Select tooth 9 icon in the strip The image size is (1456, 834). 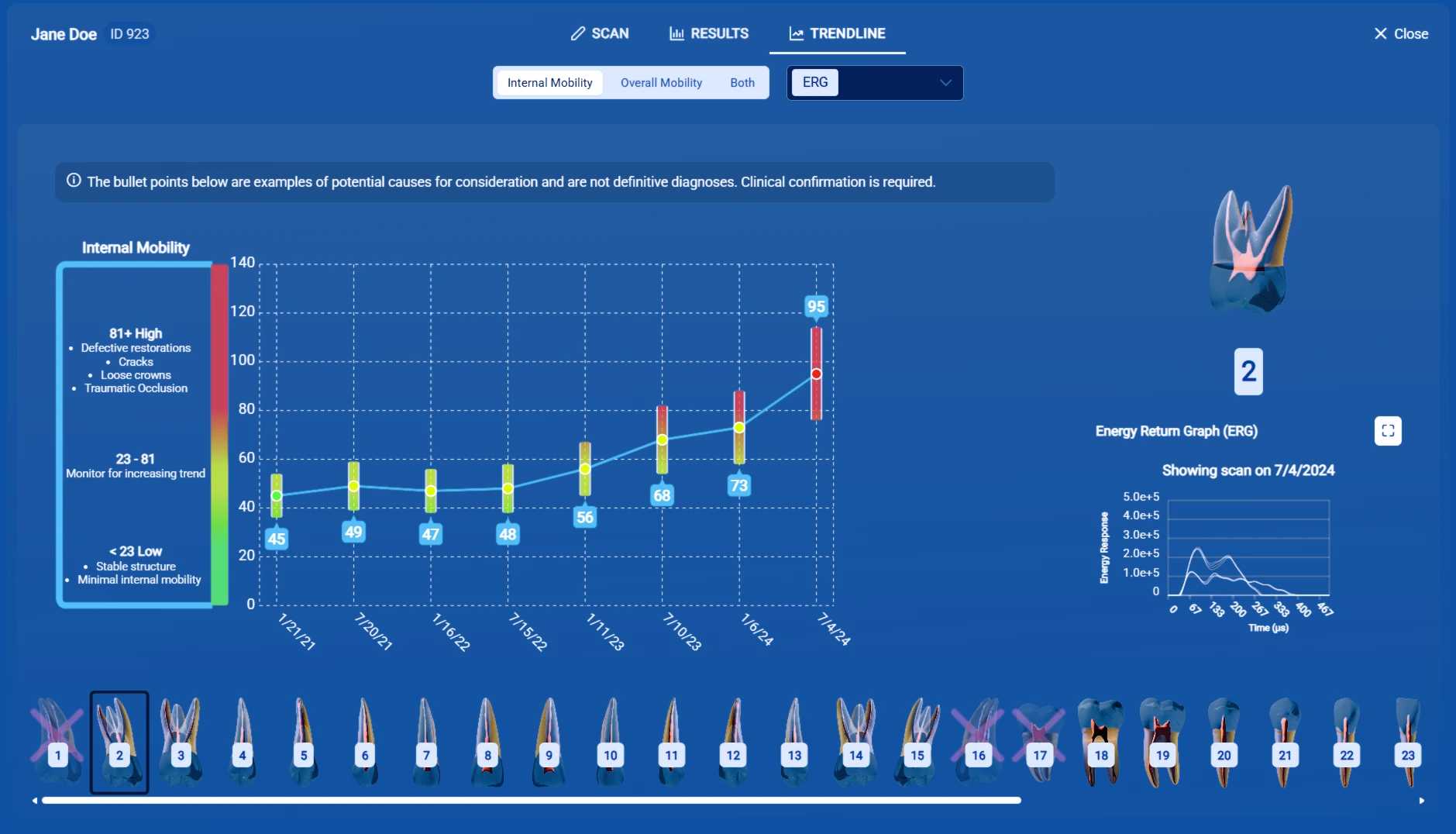pyautogui.click(x=549, y=742)
